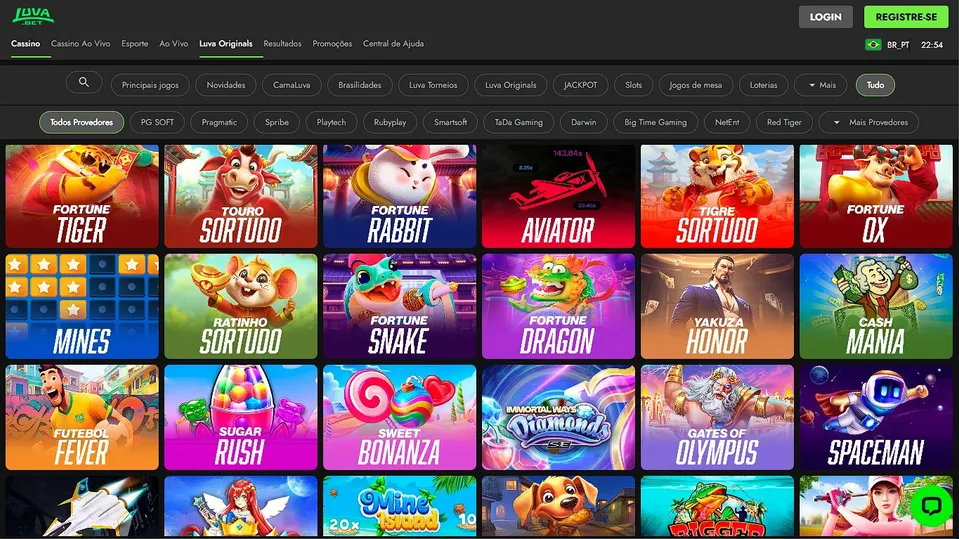This screenshot has width=959, height=539.
Task: Launch the Aviator game
Action: 558,196
